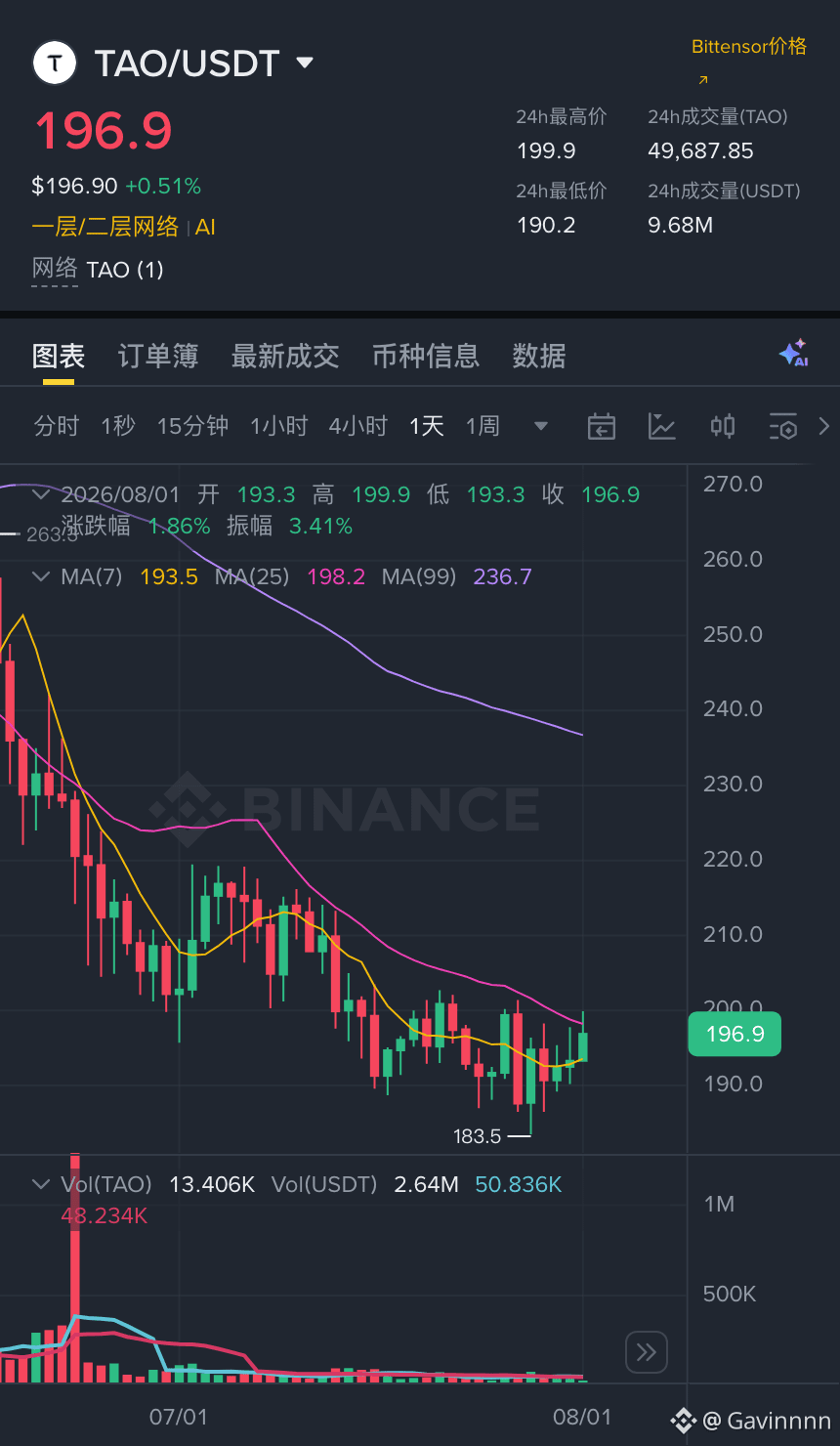Switch to the 币种信息 tab
The width and height of the screenshot is (840, 1446).
(x=426, y=356)
